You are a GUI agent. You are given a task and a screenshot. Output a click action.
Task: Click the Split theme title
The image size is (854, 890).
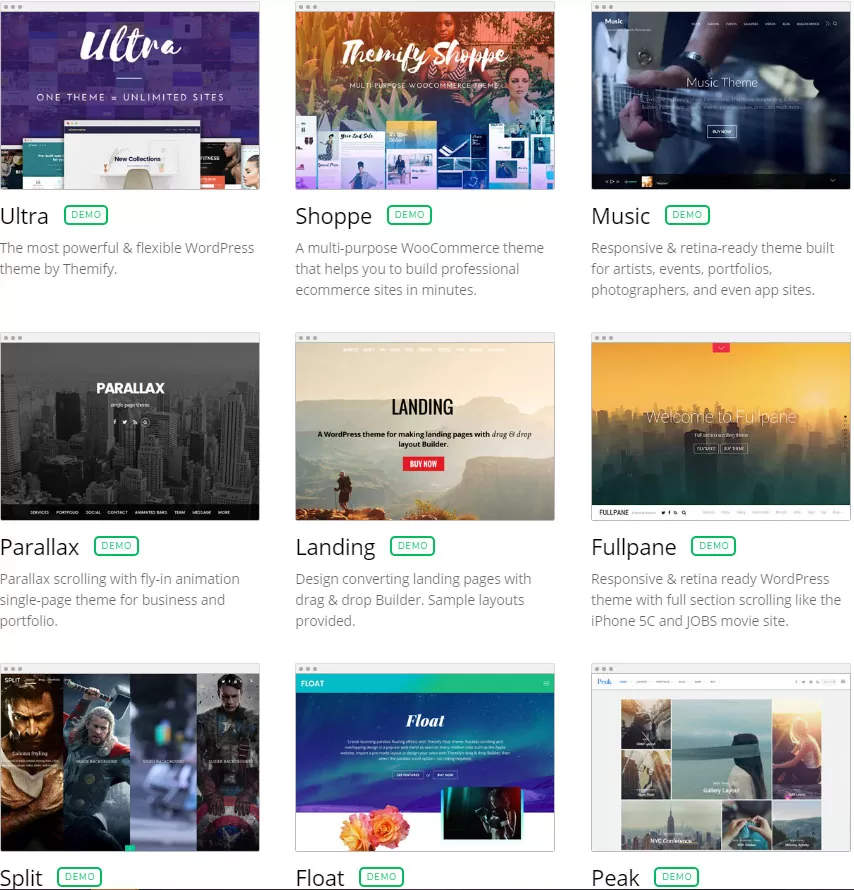pos(22,878)
